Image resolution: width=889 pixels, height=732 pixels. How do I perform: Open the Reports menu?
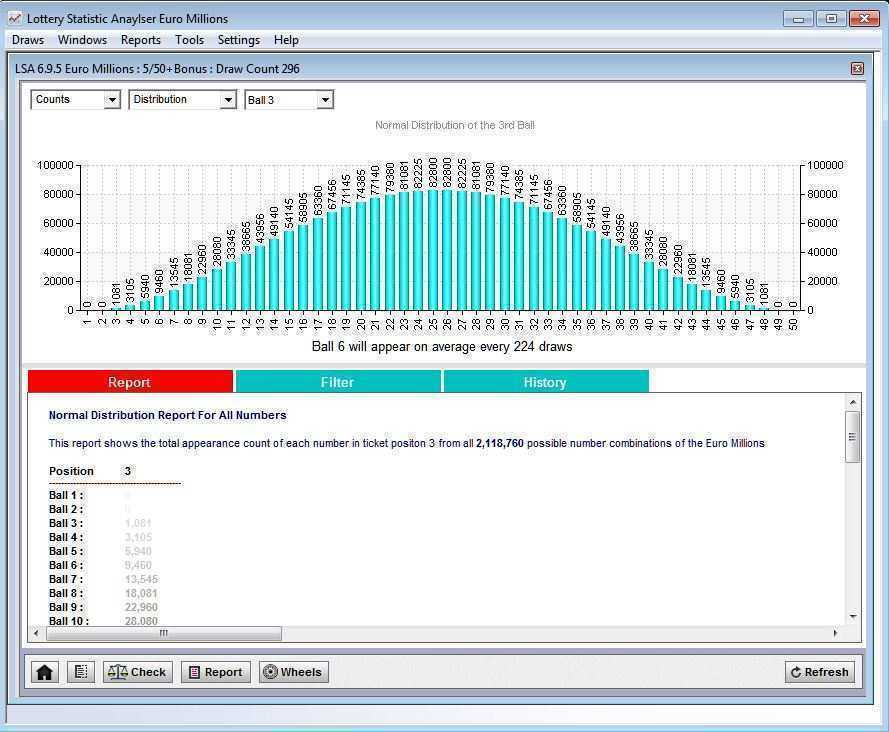coord(141,40)
